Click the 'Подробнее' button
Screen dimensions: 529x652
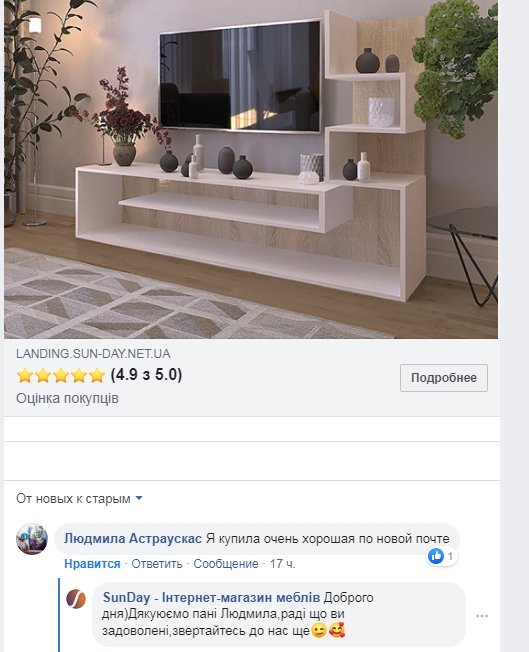click(x=444, y=378)
